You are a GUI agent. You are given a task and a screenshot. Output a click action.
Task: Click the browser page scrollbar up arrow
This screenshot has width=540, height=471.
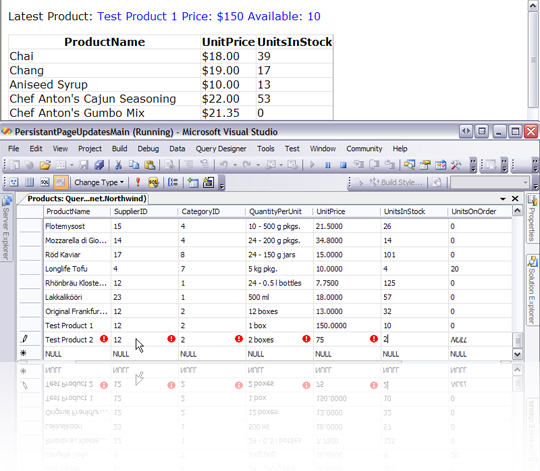pos(533,6)
